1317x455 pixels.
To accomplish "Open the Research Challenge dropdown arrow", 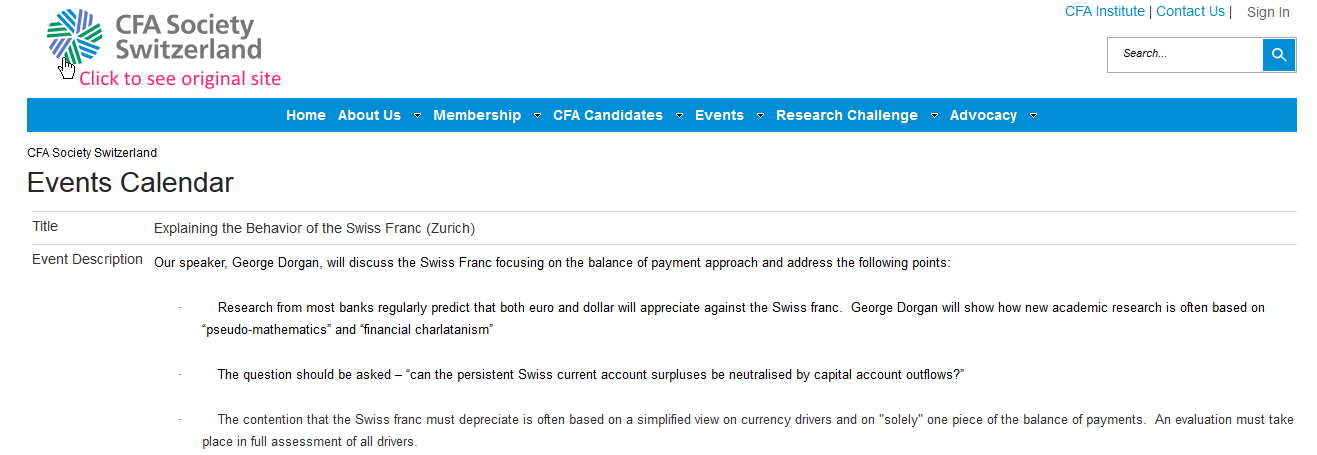I will click(x=934, y=116).
